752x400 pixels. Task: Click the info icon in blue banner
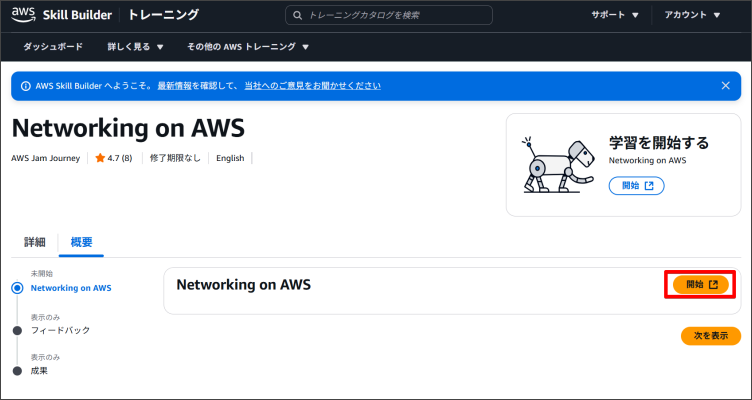pos(24,86)
